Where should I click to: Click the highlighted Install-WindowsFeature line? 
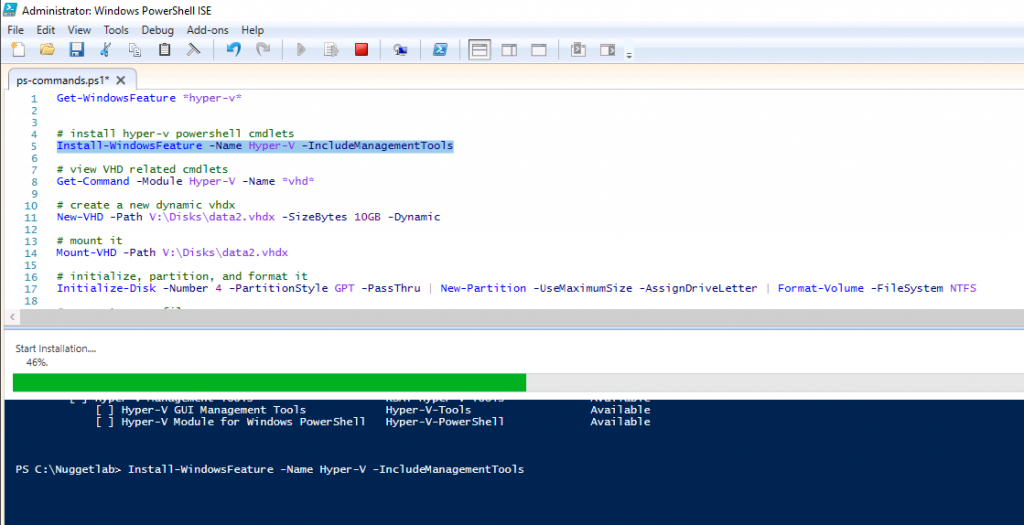coord(255,146)
